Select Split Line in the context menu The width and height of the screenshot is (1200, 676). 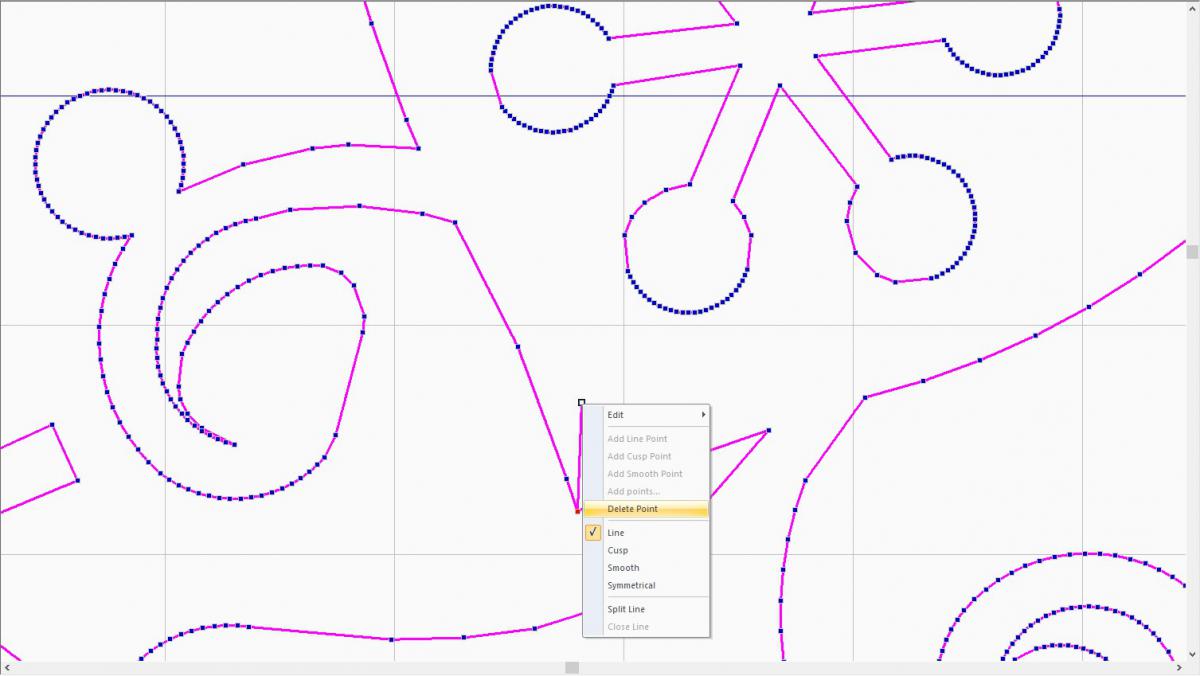(x=626, y=609)
